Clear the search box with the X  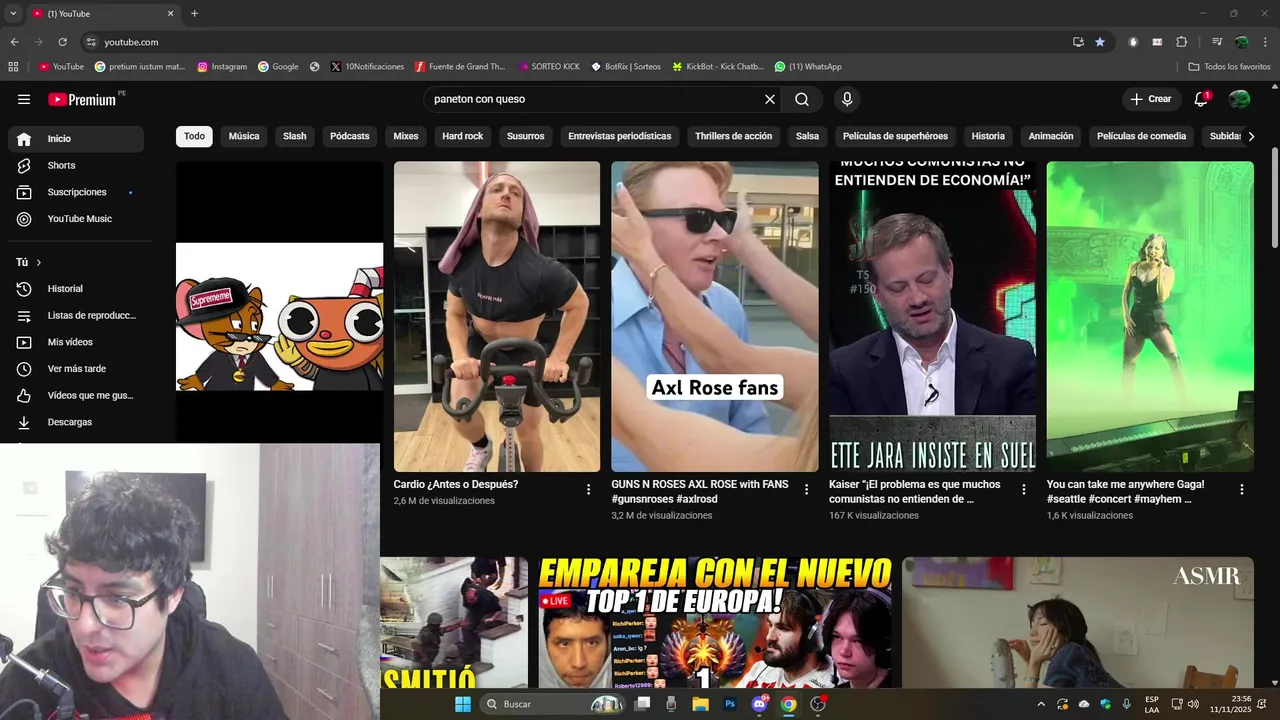pos(770,99)
